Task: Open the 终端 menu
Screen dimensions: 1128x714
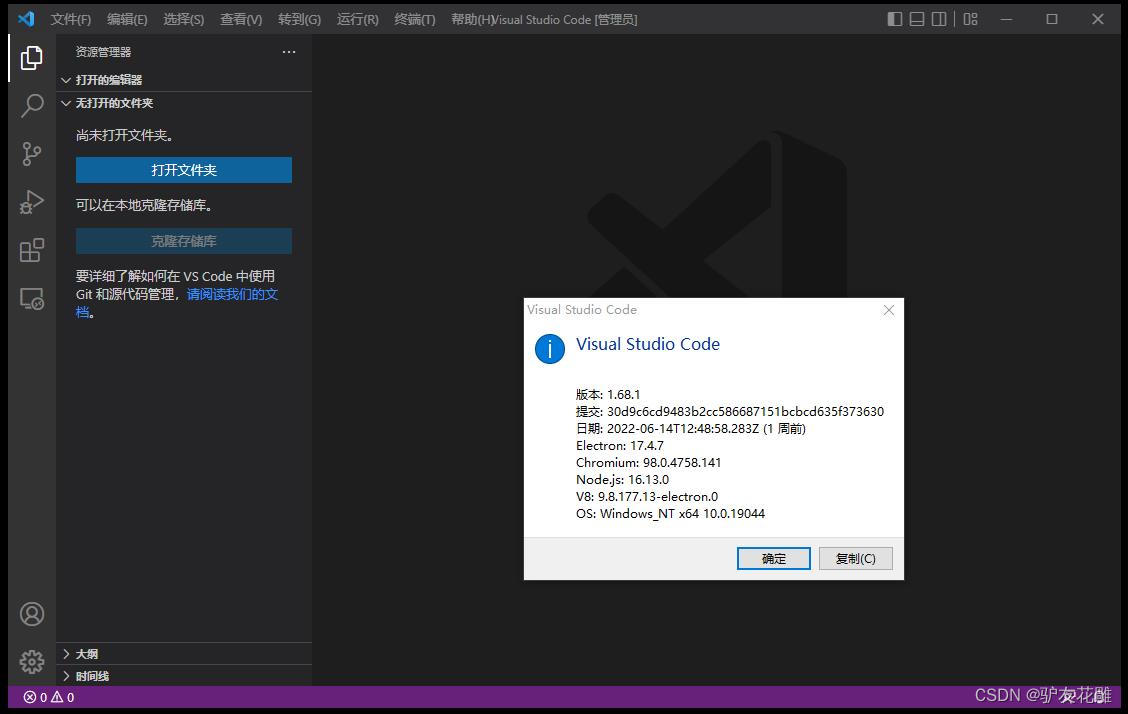Action: [414, 18]
